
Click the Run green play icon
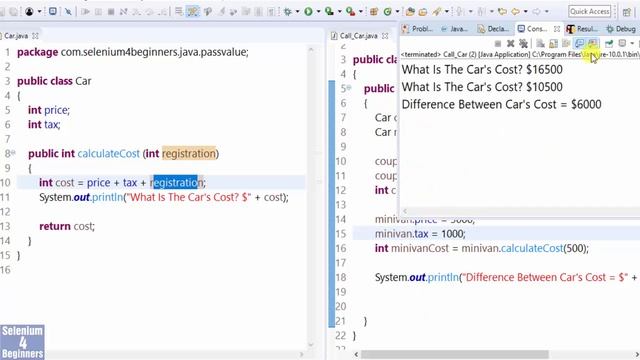pos(309,11)
